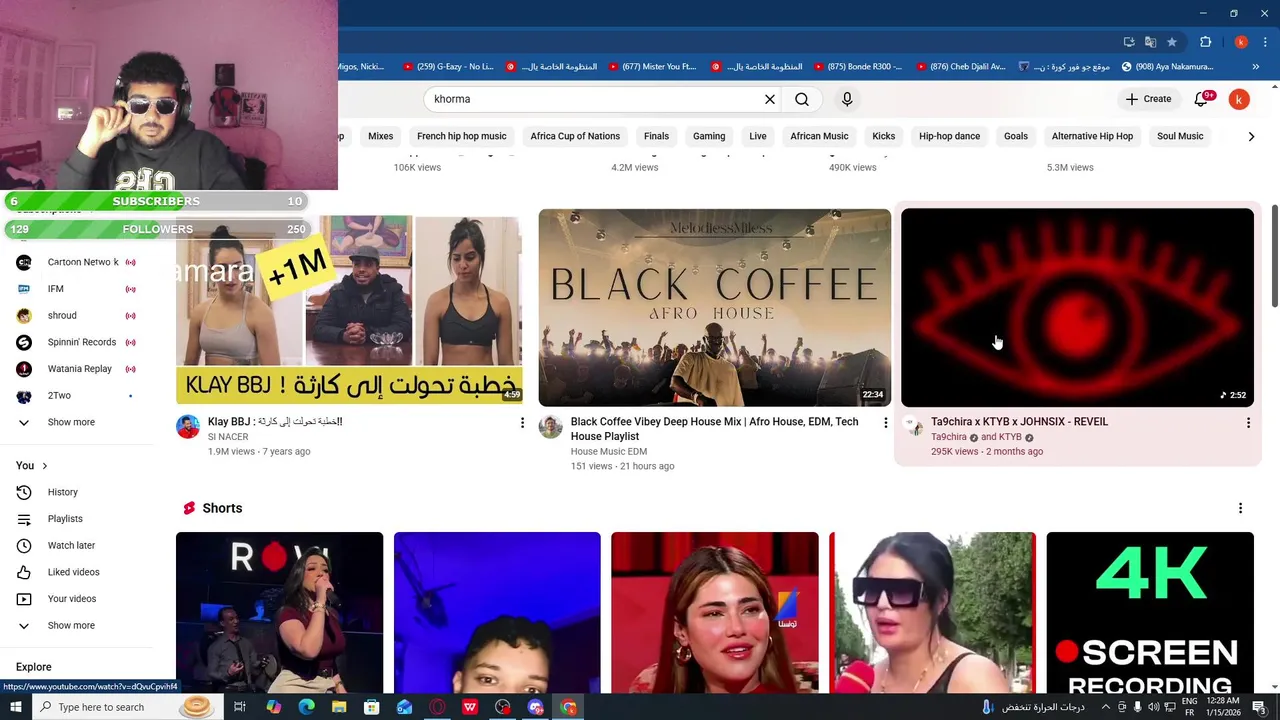Viewport: 1280px width, 720px height.
Task: Select the Soul Music chip
Action: [1180, 136]
